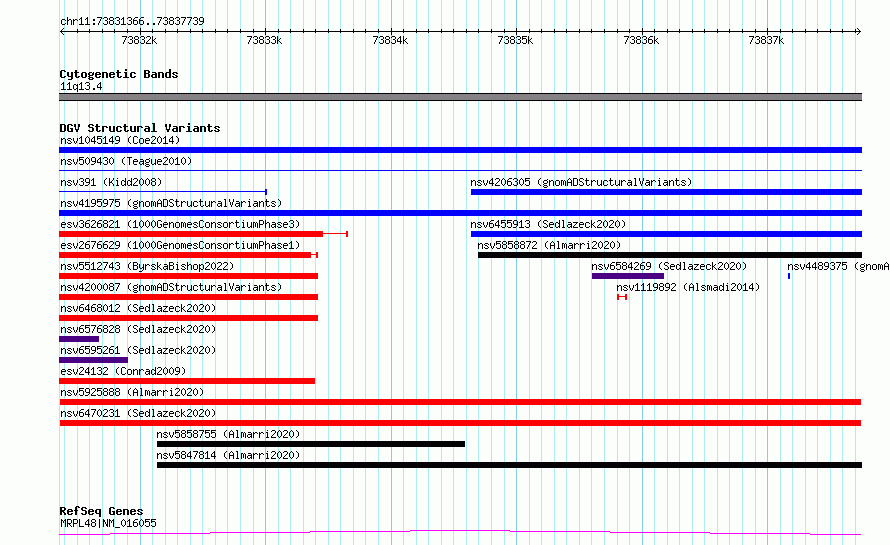Screen dimensions: 890x545
Task: Click the small nsv4489375 blue marker
Action: click(789, 276)
